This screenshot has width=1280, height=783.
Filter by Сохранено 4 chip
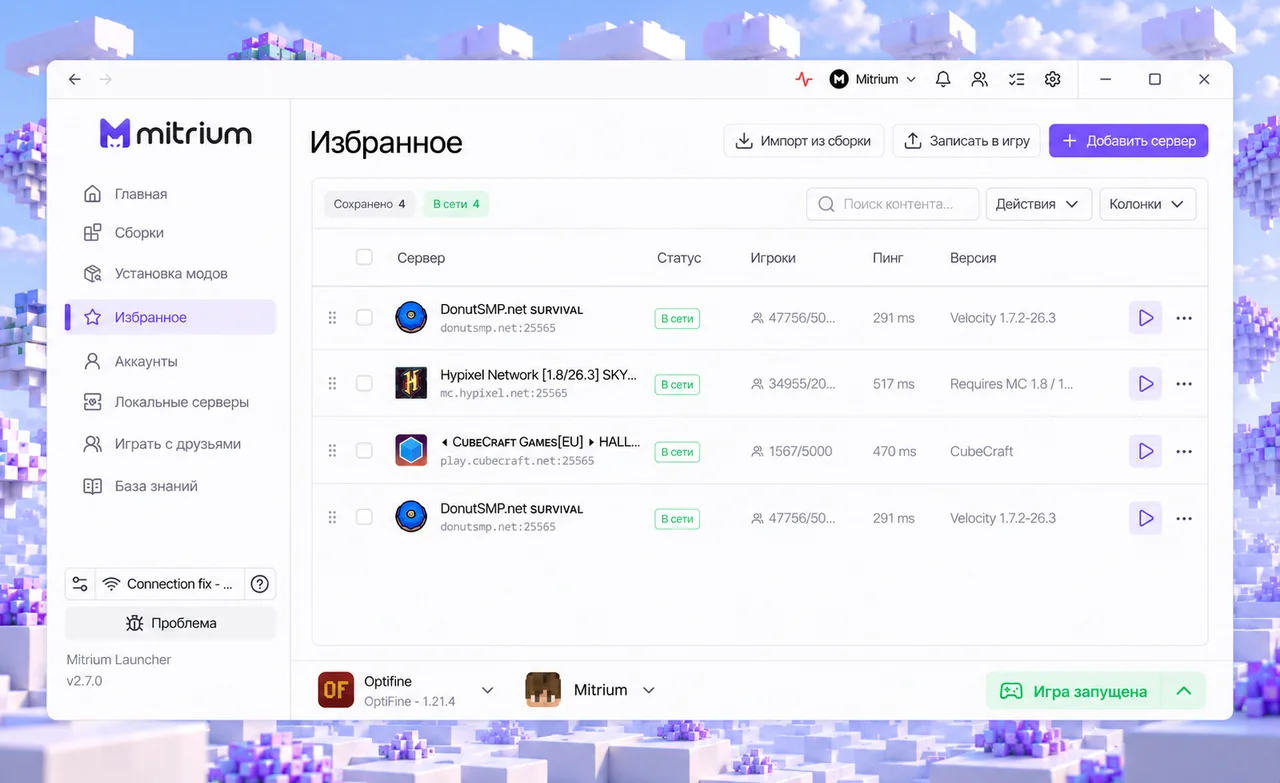(x=369, y=204)
